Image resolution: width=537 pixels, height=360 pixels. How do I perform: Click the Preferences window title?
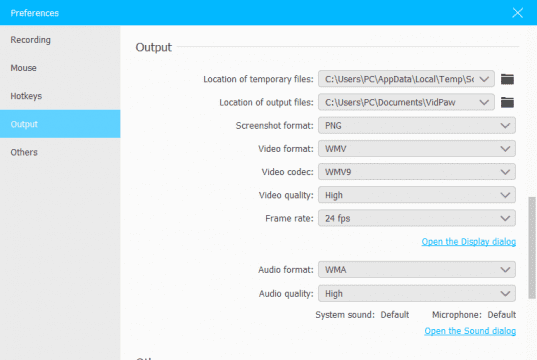click(x=35, y=13)
